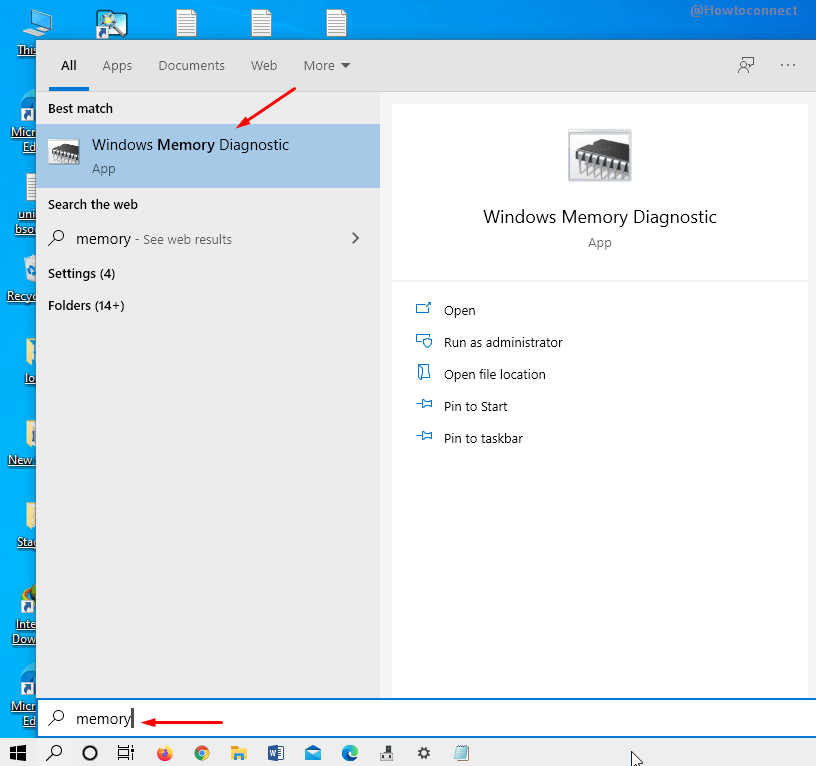
Task: Click Pin to taskbar action
Action: tap(483, 439)
